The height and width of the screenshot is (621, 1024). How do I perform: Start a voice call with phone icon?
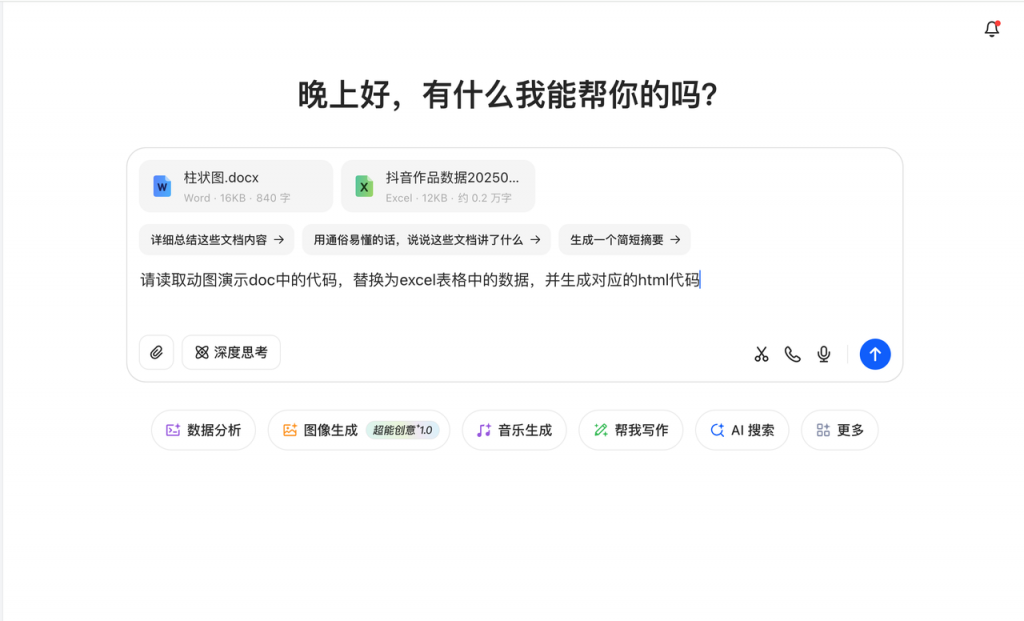[x=793, y=354]
